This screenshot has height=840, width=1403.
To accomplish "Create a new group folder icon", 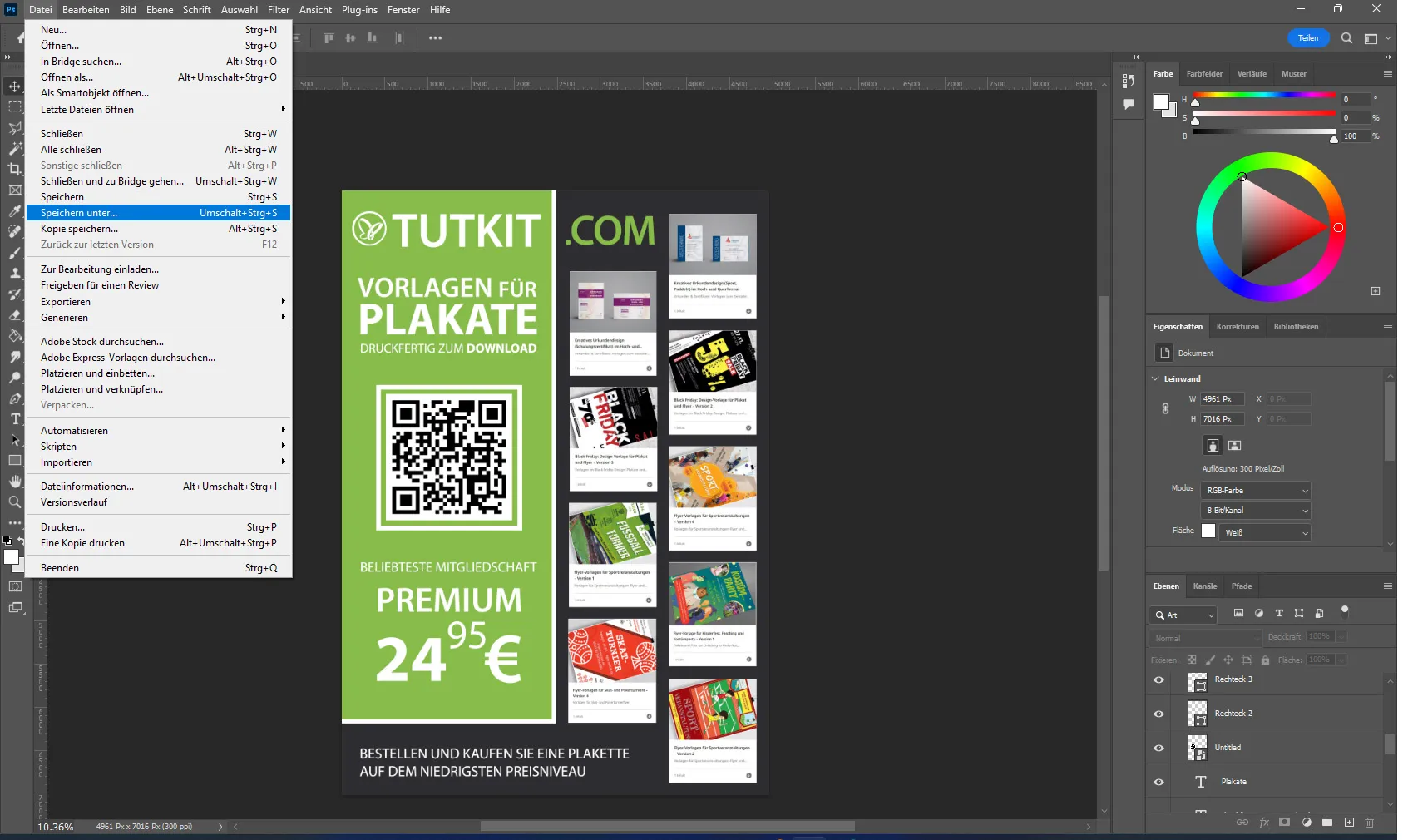I will coord(1327,823).
